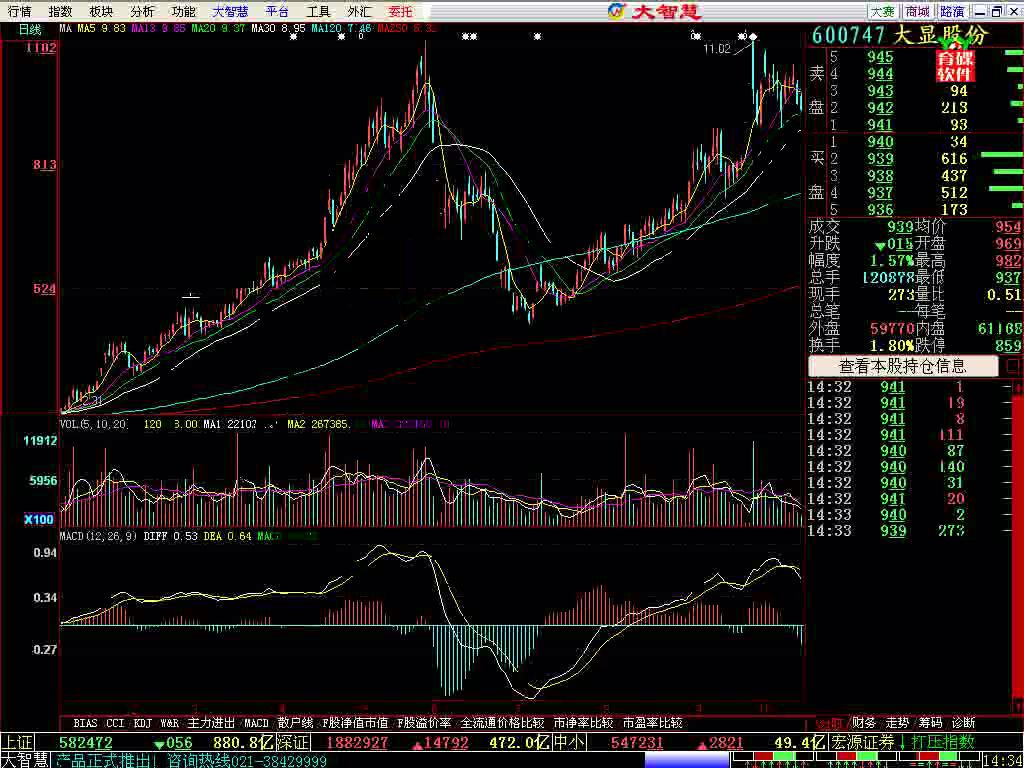The width and height of the screenshot is (1024, 768).
Task: Switch to the BIAS indicator tab
Action: pyautogui.click(x=86, y=723)
